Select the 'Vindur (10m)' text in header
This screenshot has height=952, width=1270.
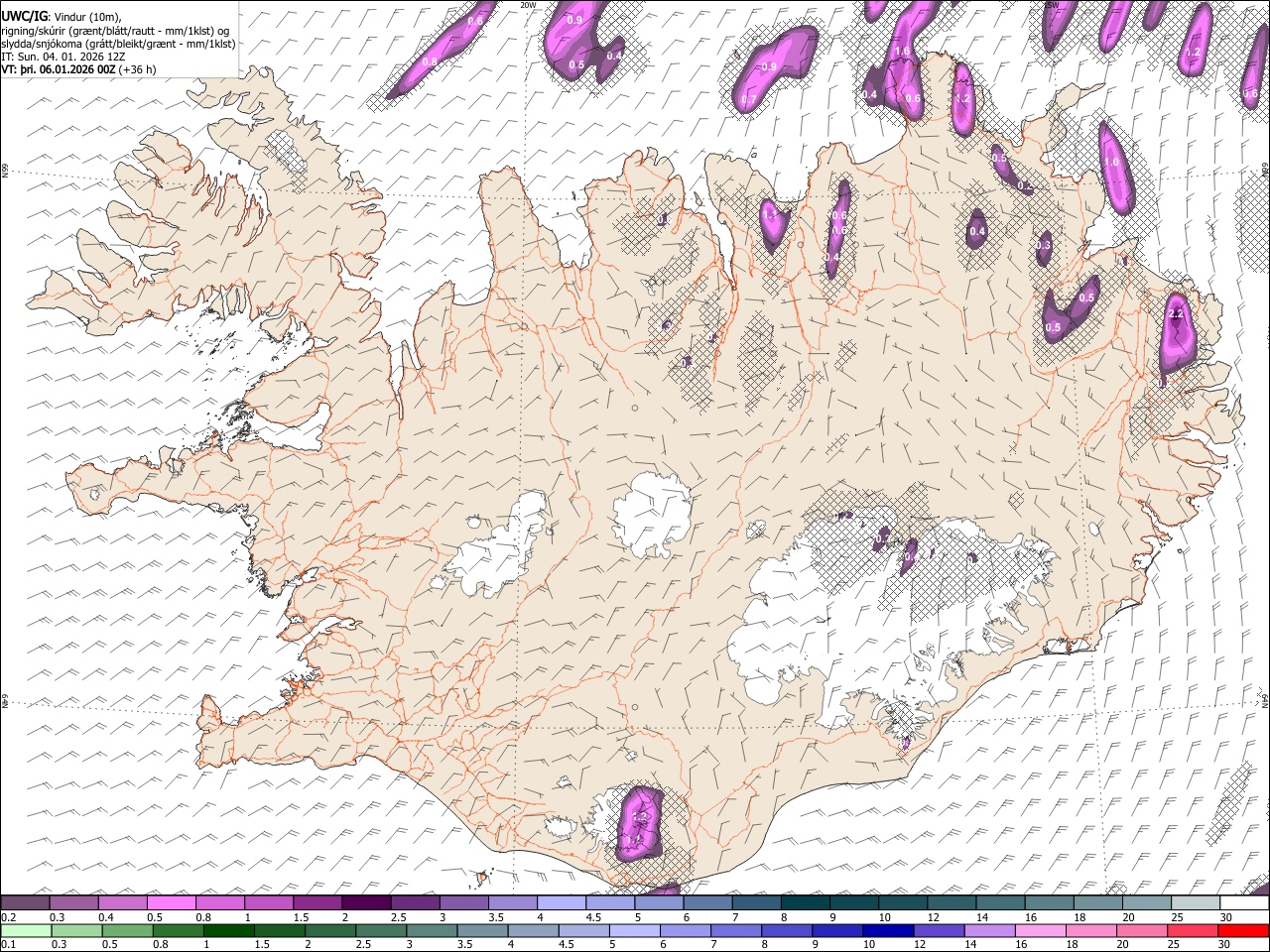87,17
